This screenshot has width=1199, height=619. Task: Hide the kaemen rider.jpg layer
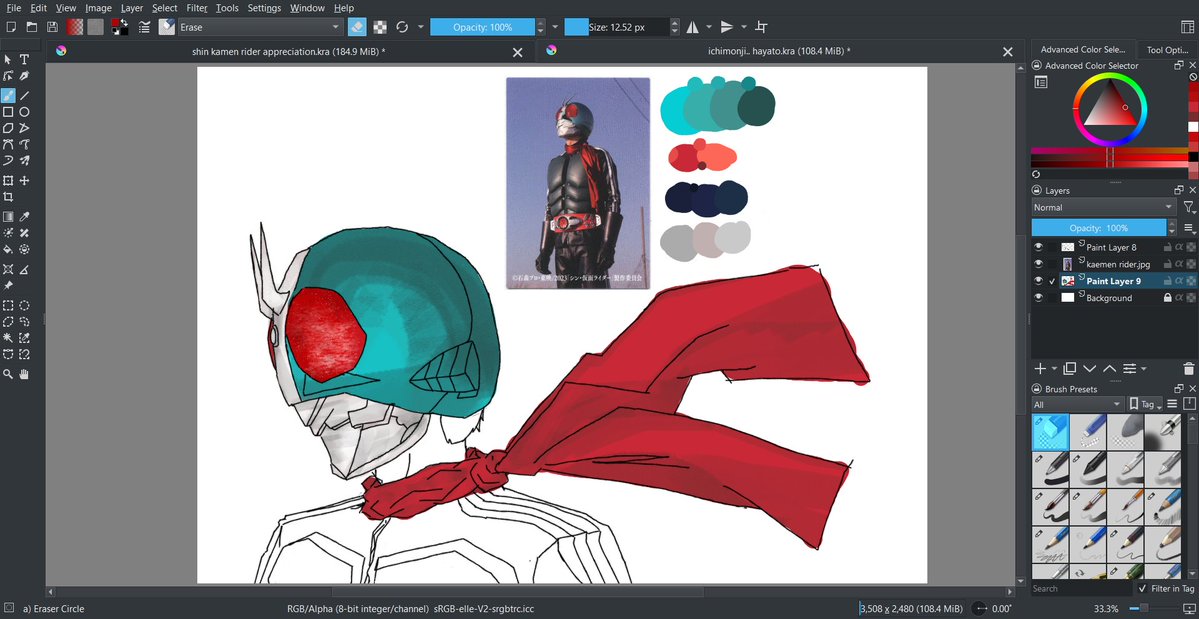point(1038,264)
